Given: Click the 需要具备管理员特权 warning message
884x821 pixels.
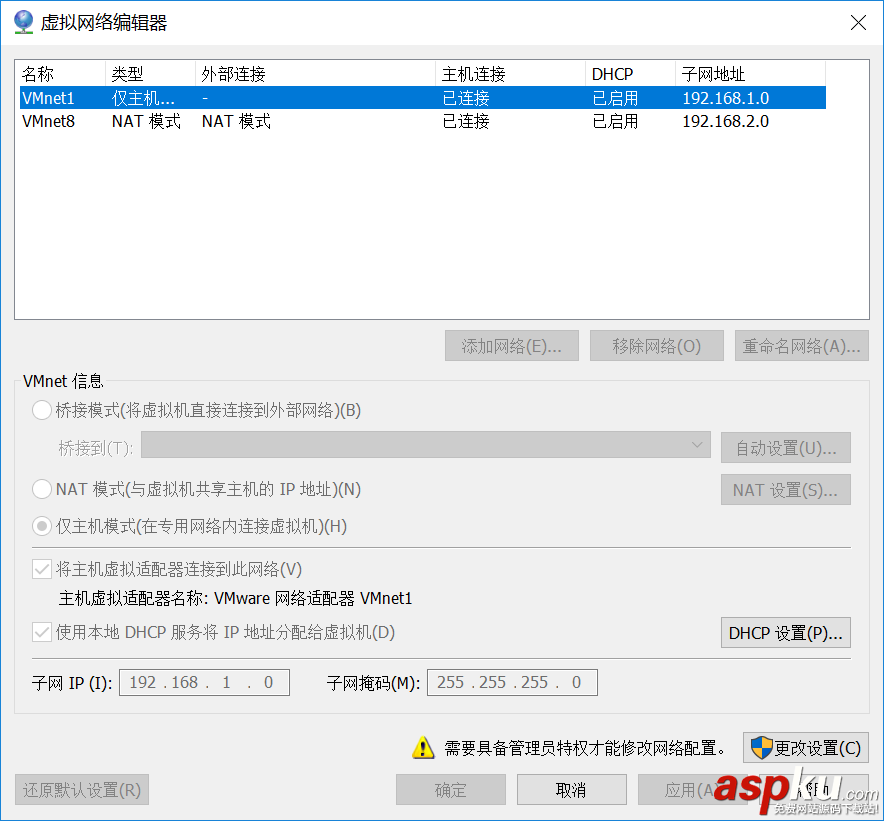Looking at the screenshot, I should (x=585, y=748).
